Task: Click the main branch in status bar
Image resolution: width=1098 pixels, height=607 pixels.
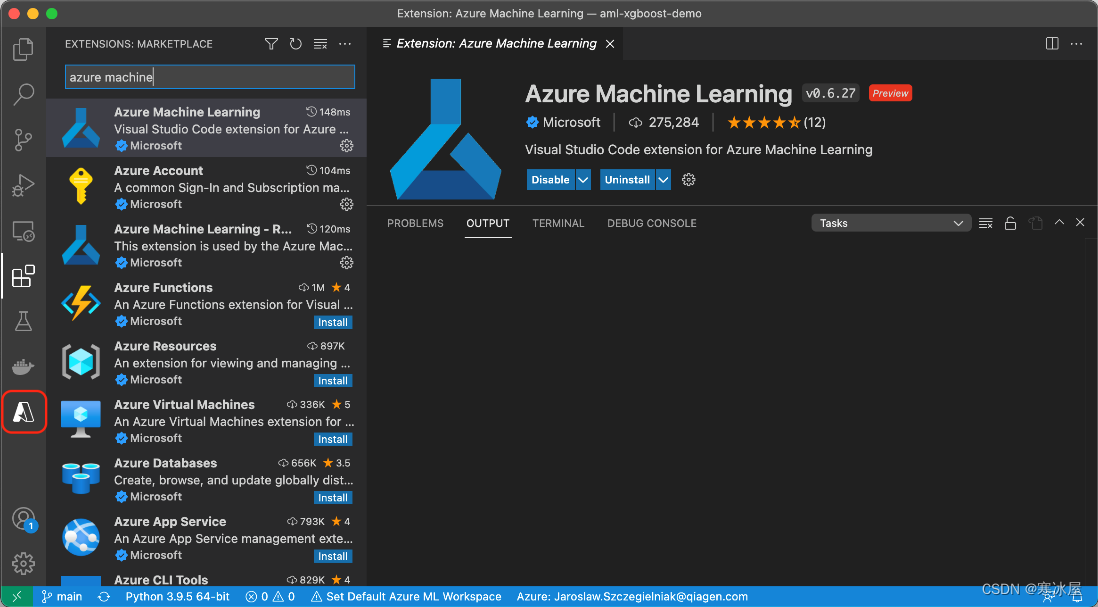Action: pyautogui.click(x=62, y=596)
